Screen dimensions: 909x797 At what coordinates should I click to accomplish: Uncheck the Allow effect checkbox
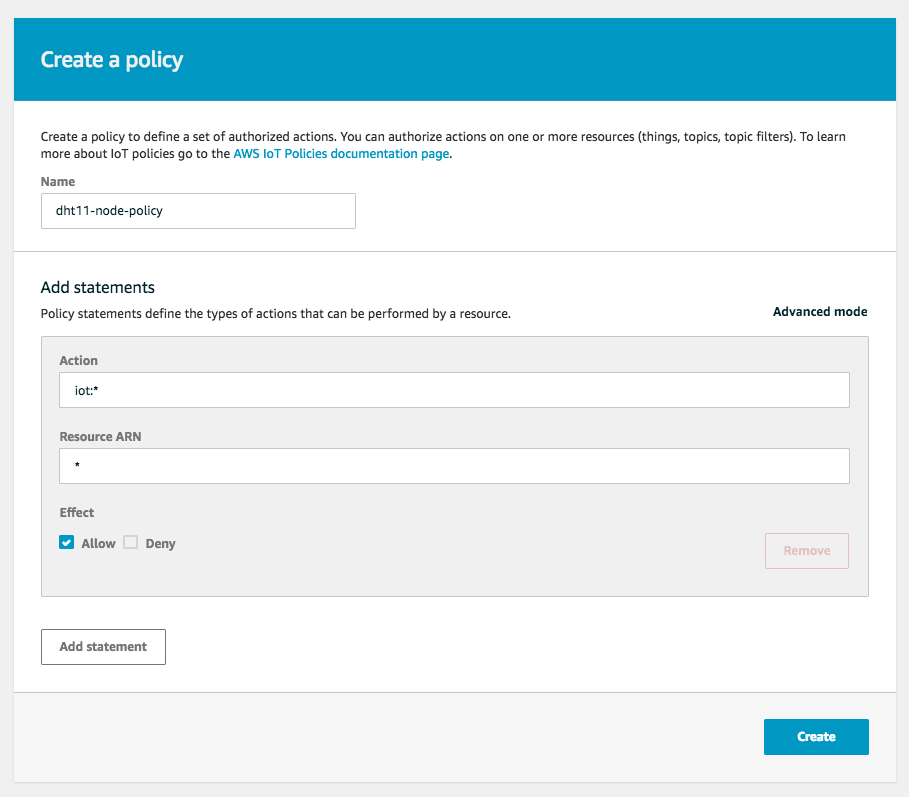(67, 543)
